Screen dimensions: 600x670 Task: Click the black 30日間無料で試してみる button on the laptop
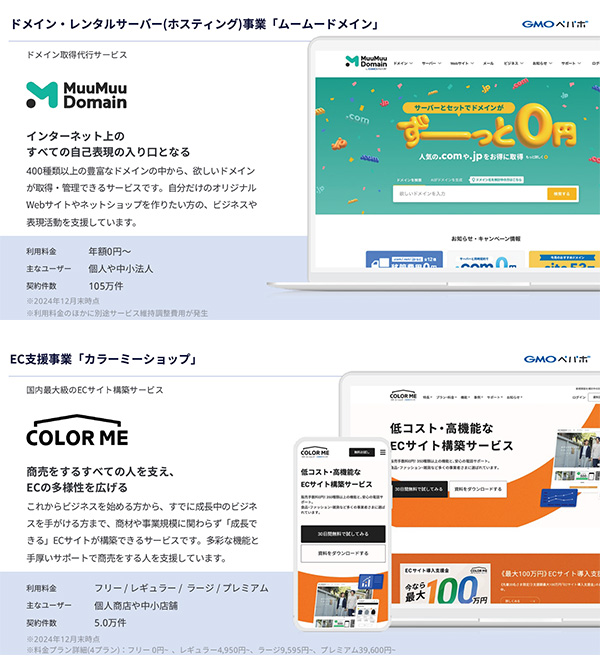point(419,489)
